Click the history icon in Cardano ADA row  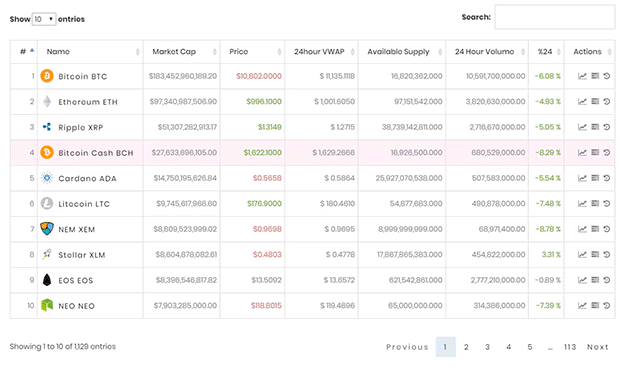pos(607,178)
